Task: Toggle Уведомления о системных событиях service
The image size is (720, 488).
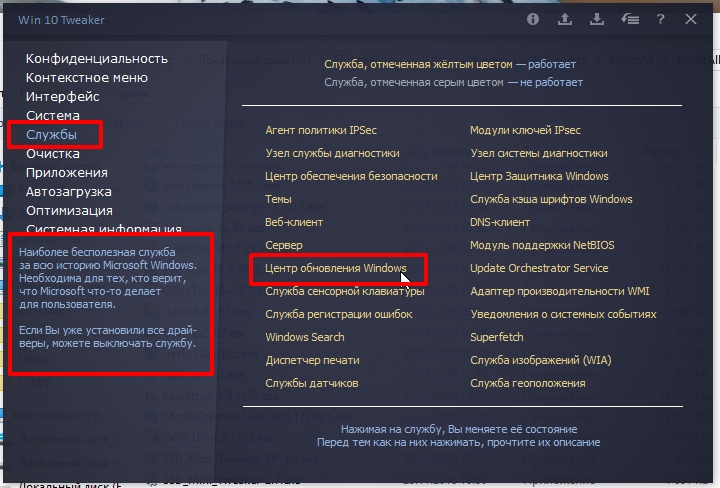Action: 563,314
